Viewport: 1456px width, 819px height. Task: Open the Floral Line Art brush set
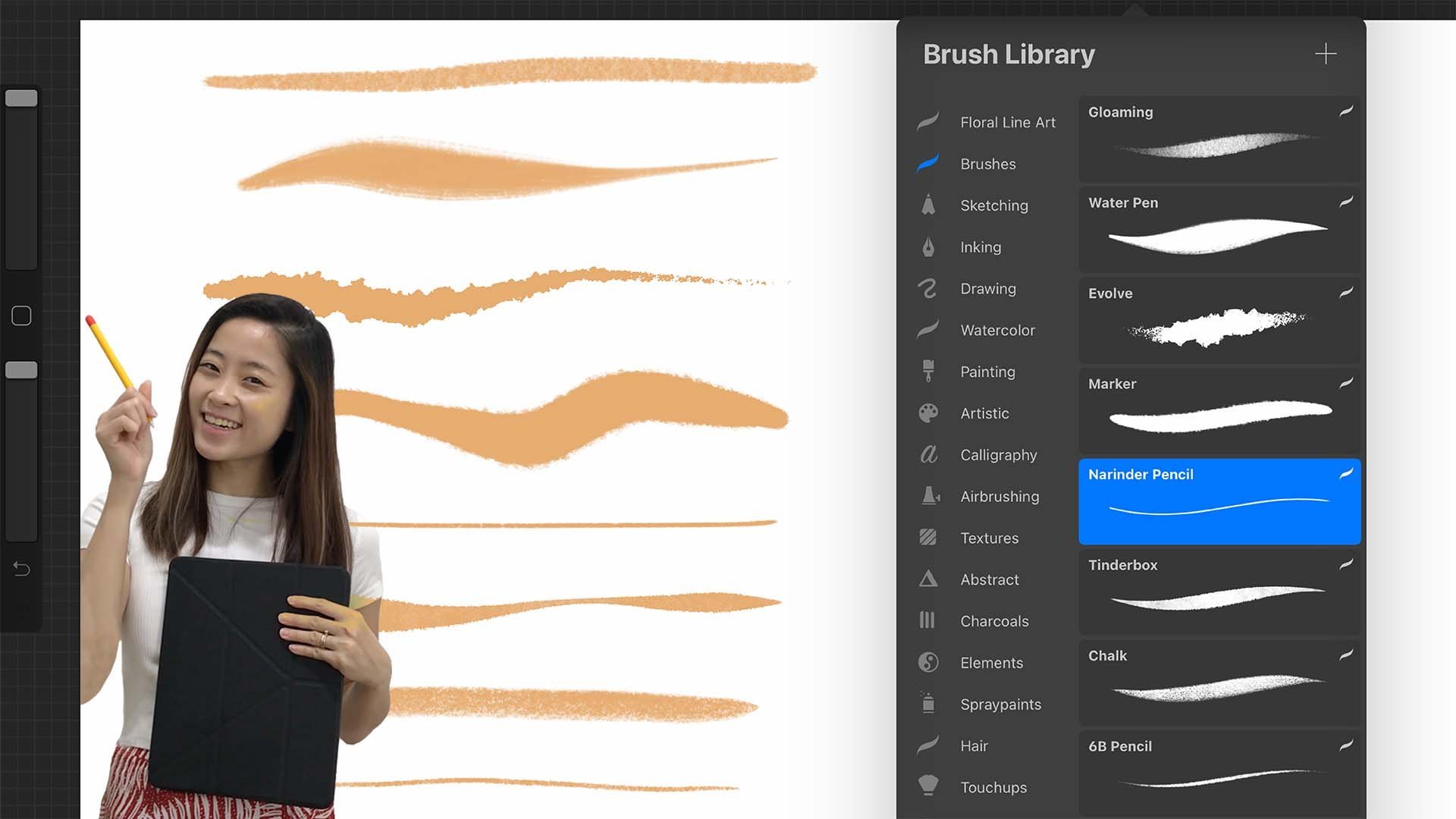pyautogui.click(x=1007, y=122)
